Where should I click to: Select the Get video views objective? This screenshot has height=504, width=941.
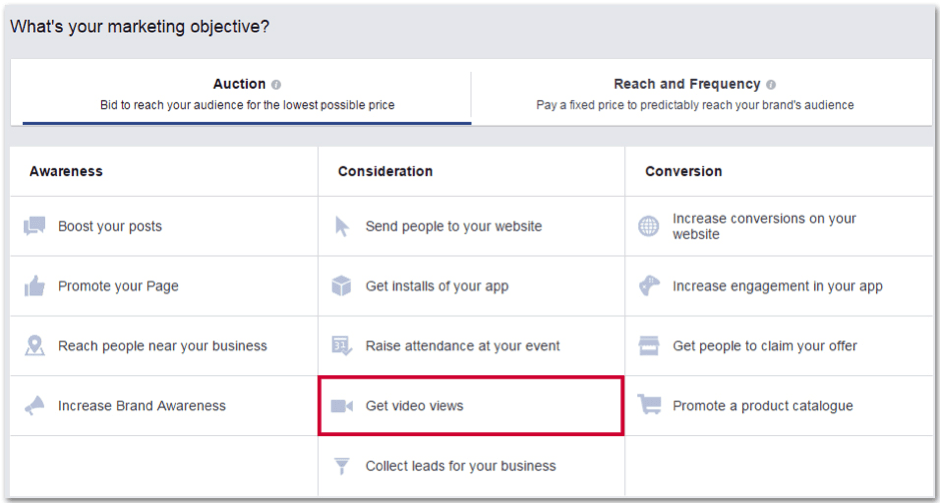[x=471, y=406]
